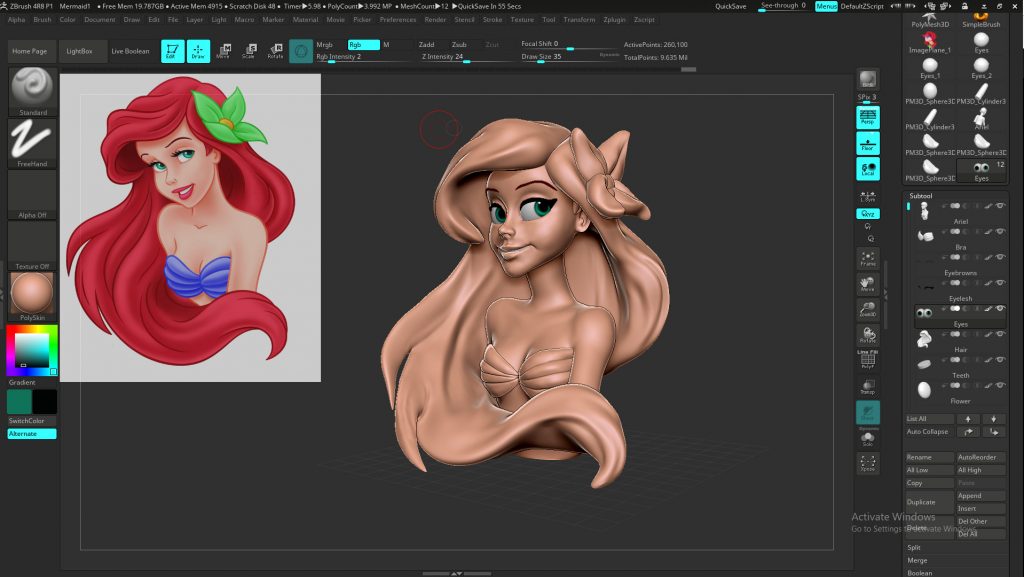Adjust the Z Intensity slider

(466, 57)
